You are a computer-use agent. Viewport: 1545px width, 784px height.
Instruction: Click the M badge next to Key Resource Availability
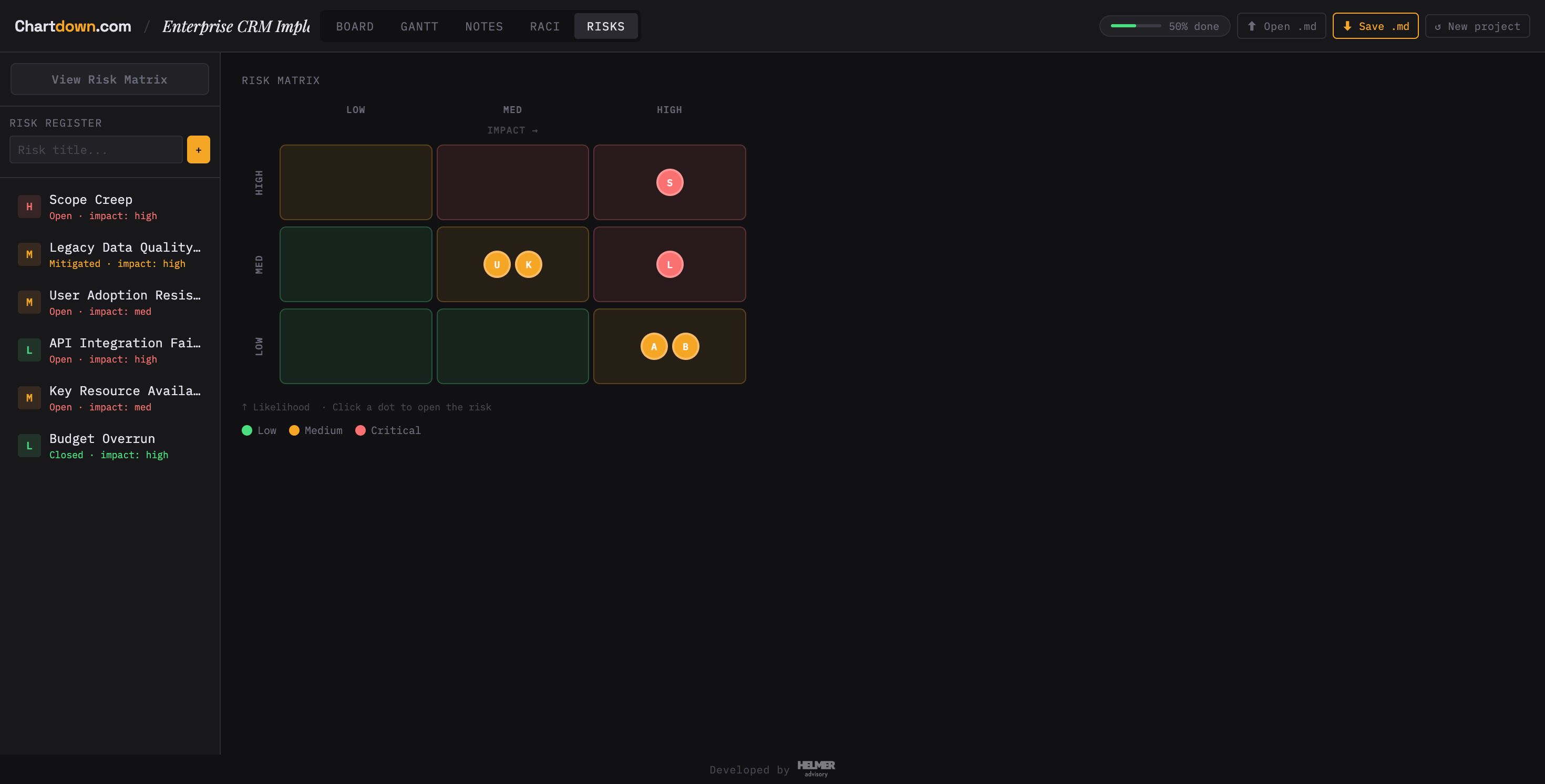point(29,398)
